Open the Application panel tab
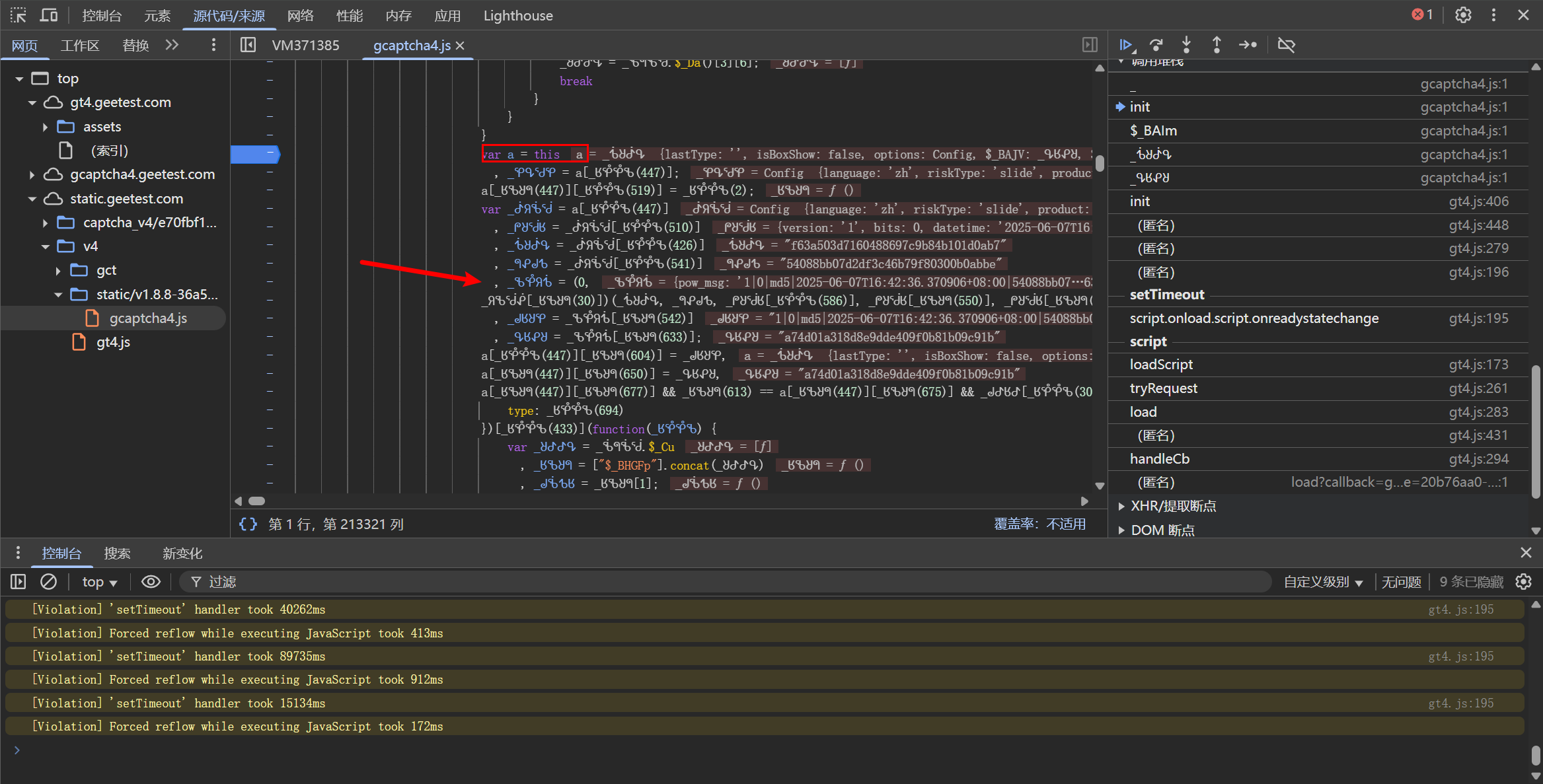This screenshot has height=784, width=1543. 447,15
